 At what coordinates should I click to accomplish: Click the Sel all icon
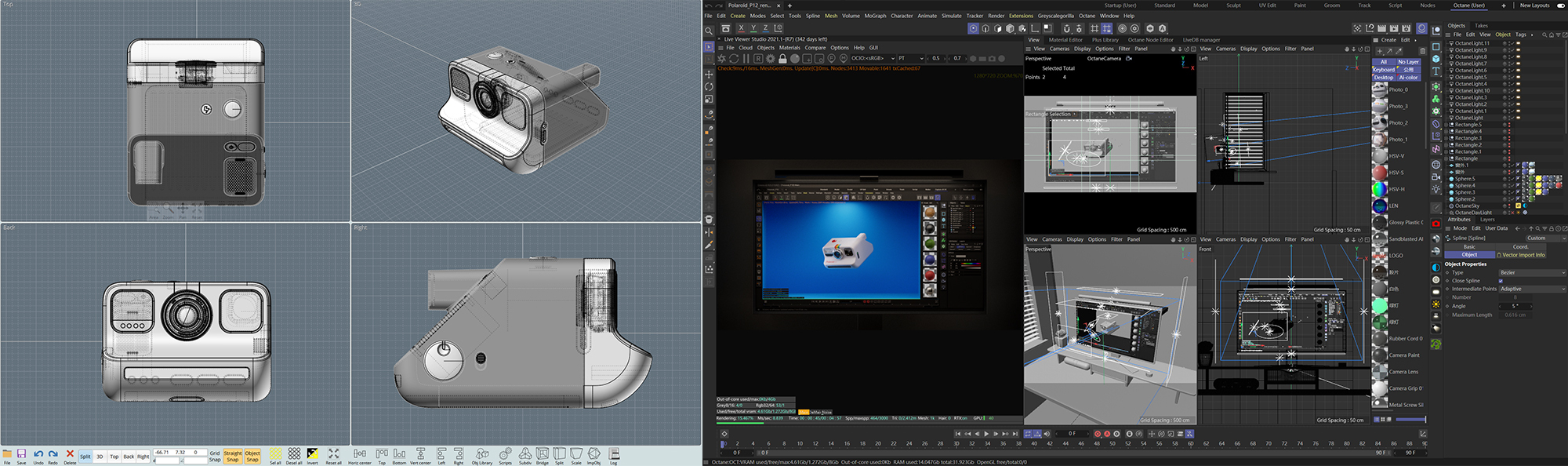[x=275, y=453]
